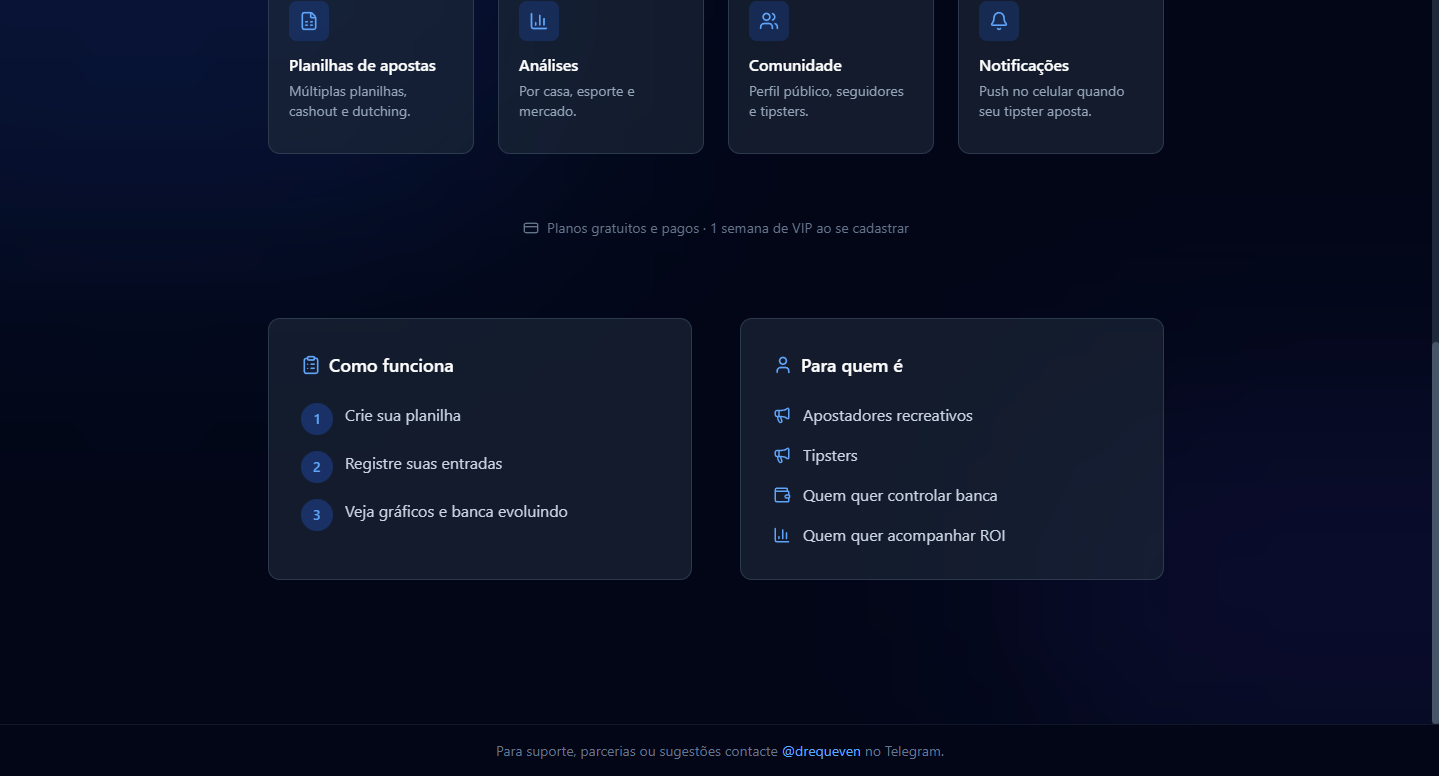
Task: Click the clipboard icon beside Como funciona
Action: point(309,365)
